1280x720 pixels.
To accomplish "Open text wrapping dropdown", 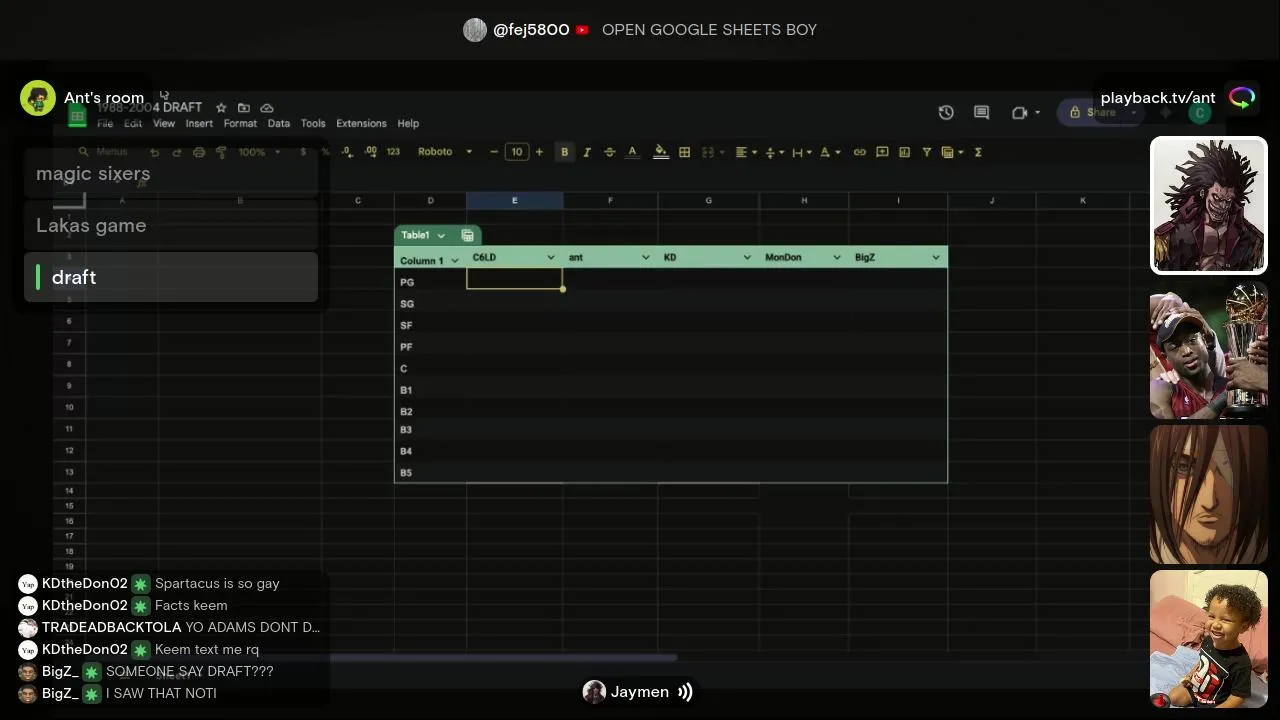I will point(801,152).
